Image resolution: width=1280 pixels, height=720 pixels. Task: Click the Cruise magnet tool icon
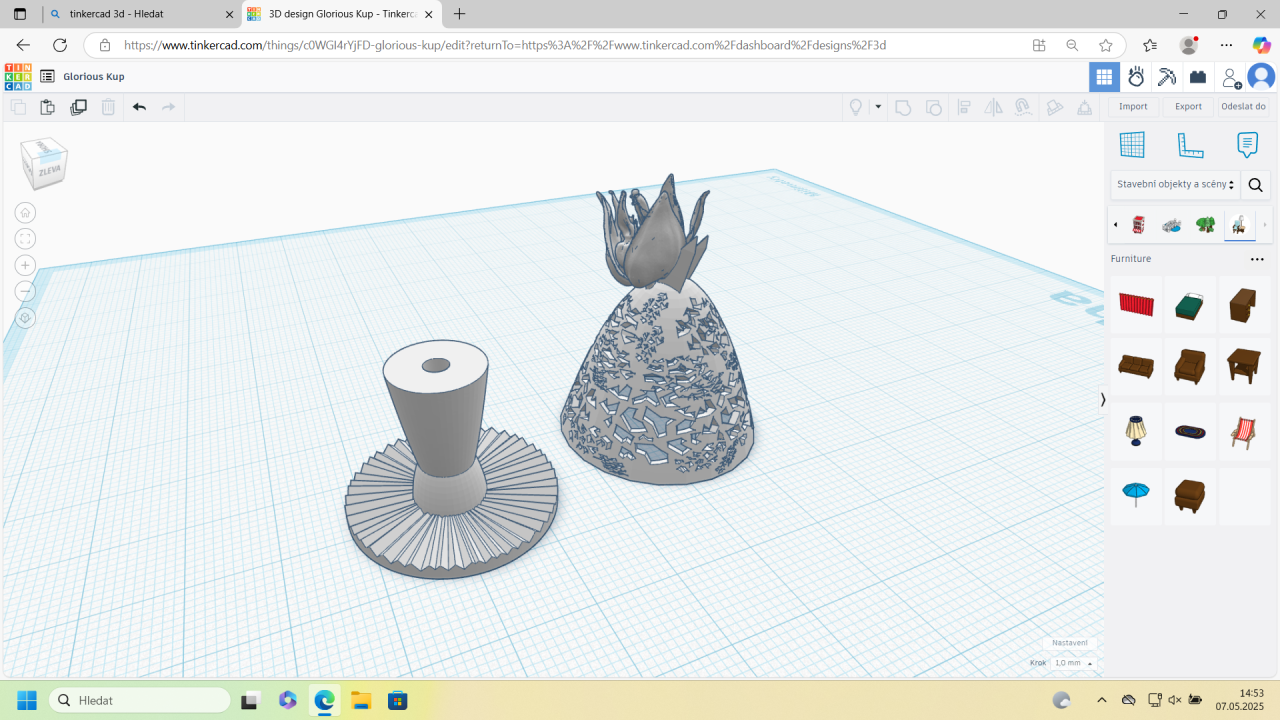[1022, 107]
